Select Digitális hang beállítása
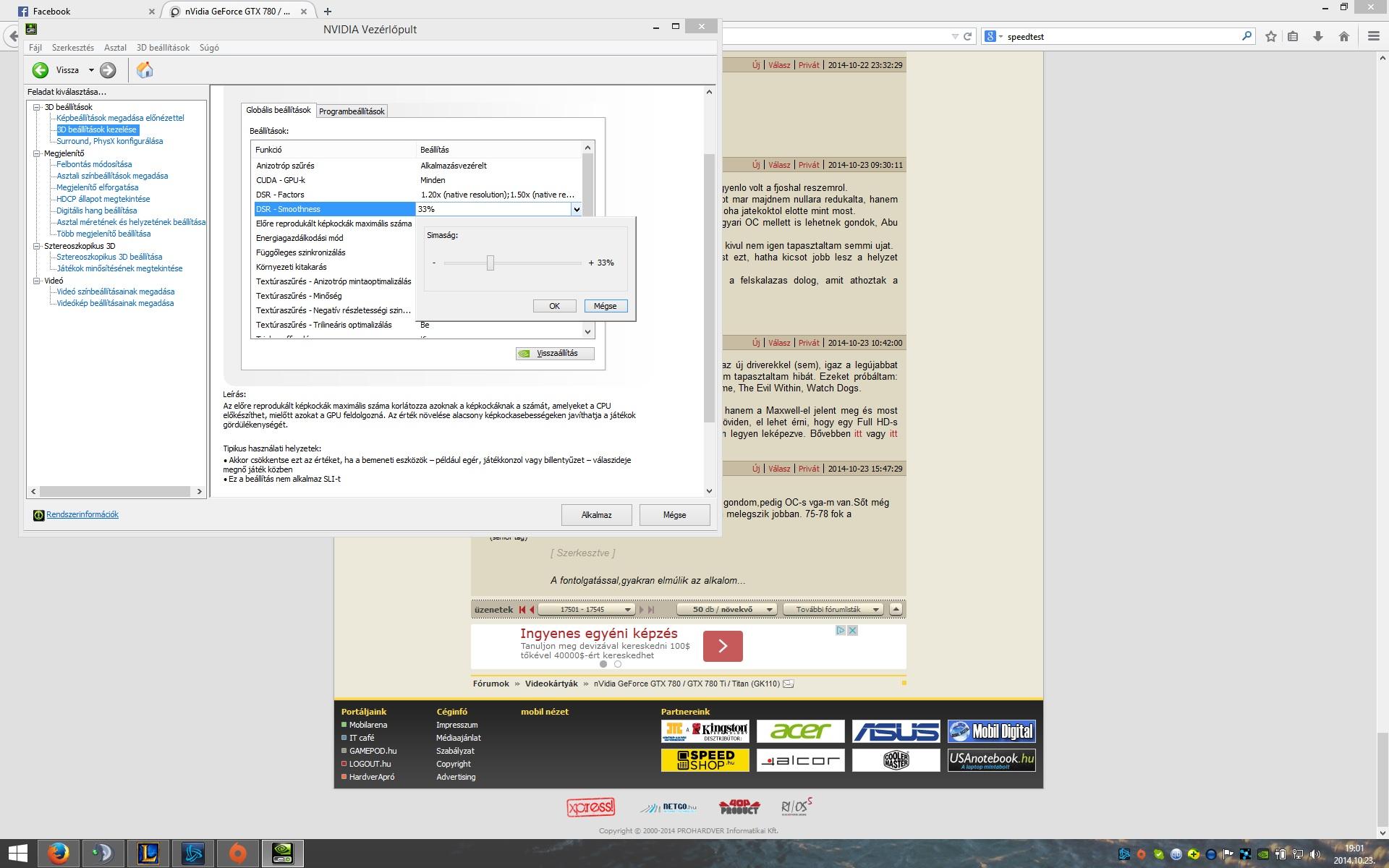This screenshot has width=1389, height=868. tap(97, 210)
